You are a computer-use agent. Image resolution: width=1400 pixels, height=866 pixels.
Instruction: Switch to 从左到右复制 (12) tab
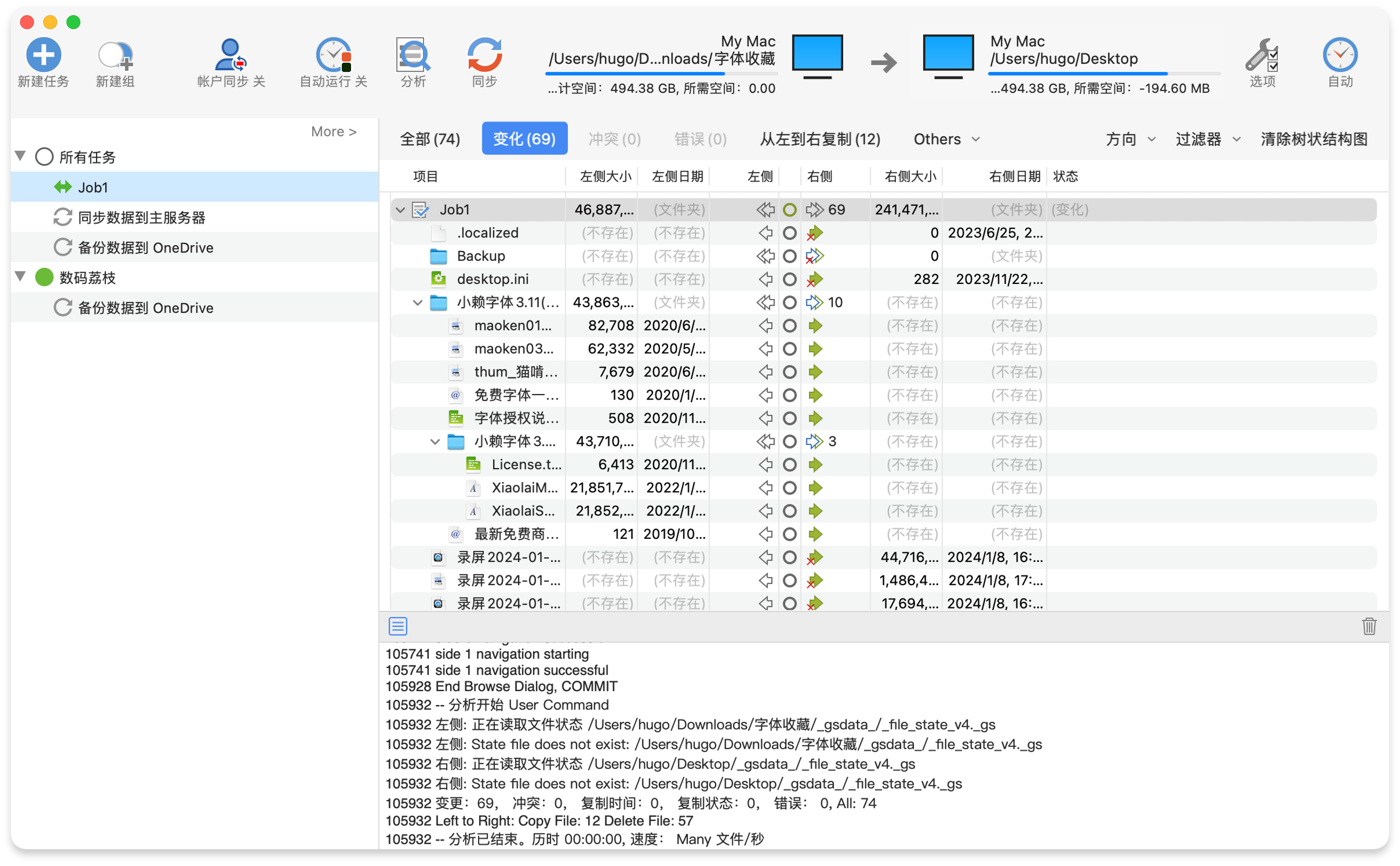tap(820, 139)
